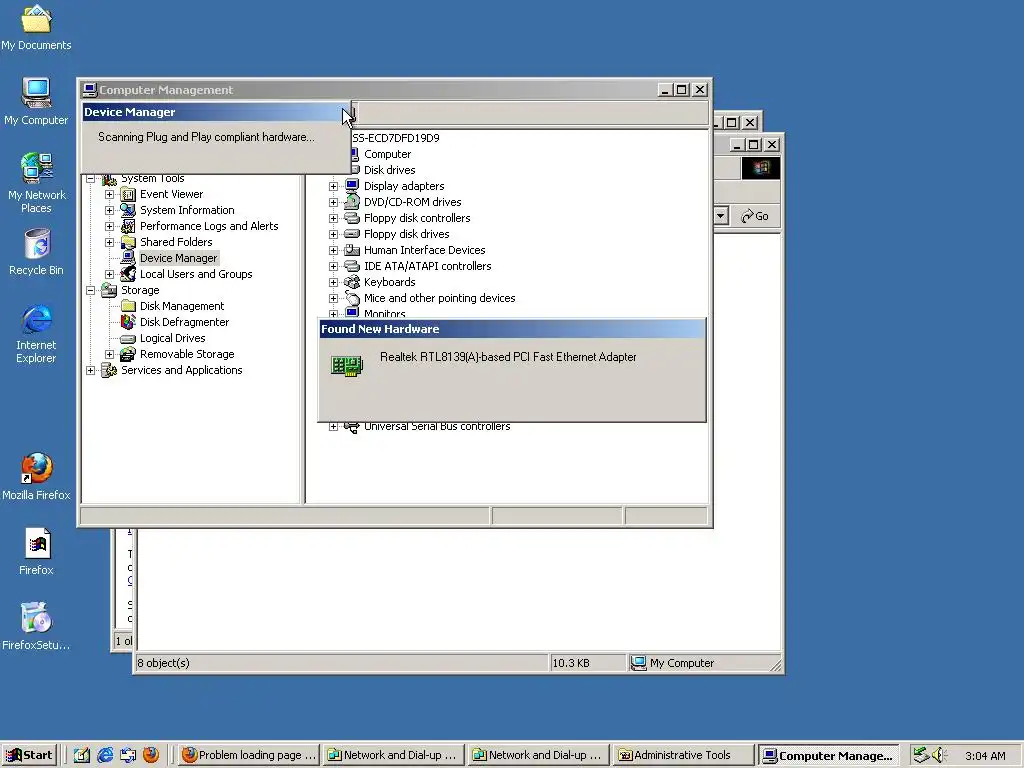1024x768 pixels.
Task: Click the 3:04 AM clock in tray
Action: [985, 756]
